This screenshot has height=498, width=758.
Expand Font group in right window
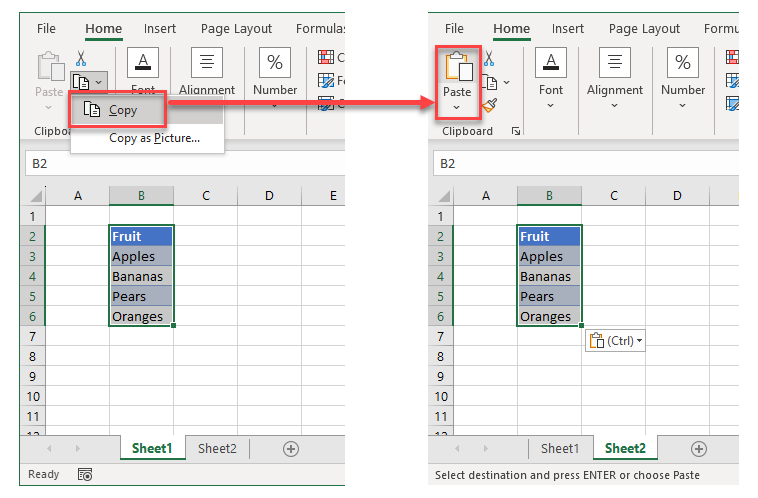click(551, 105)
